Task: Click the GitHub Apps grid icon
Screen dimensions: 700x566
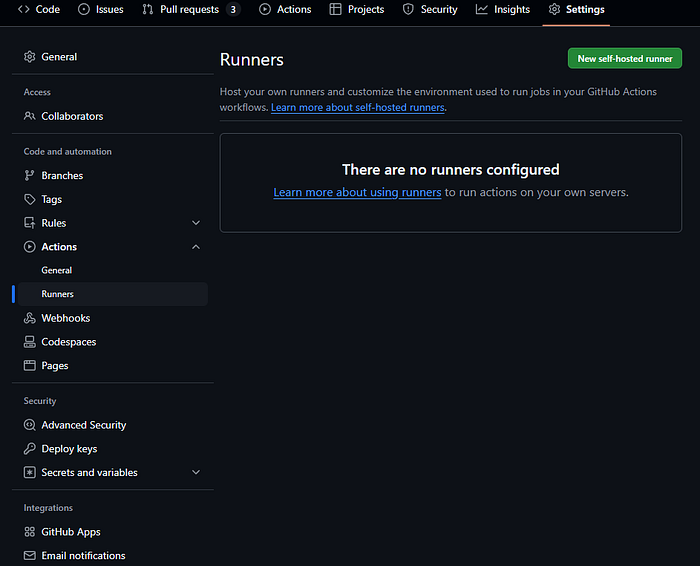Action: [29, 532]
